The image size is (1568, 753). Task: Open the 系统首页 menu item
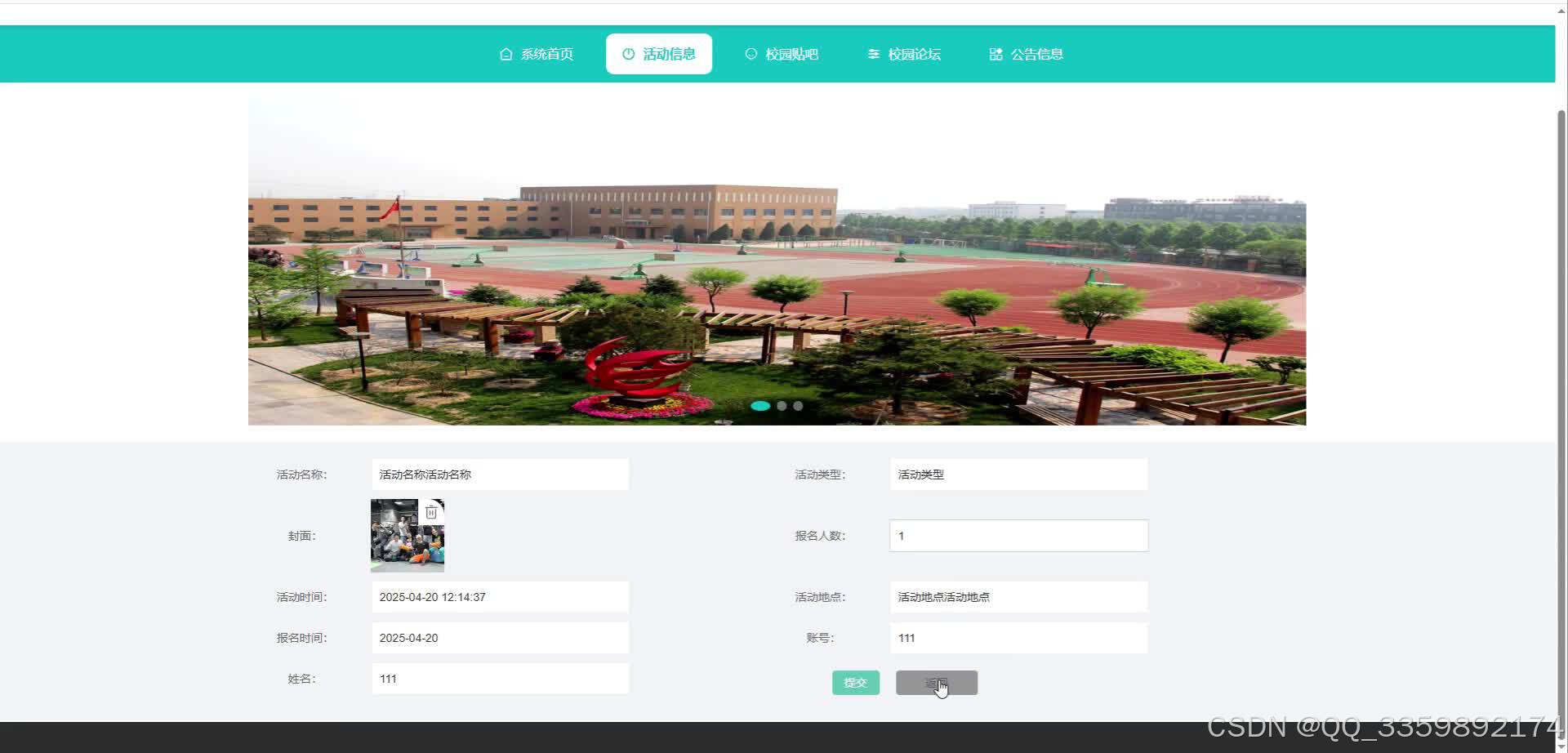537,54
